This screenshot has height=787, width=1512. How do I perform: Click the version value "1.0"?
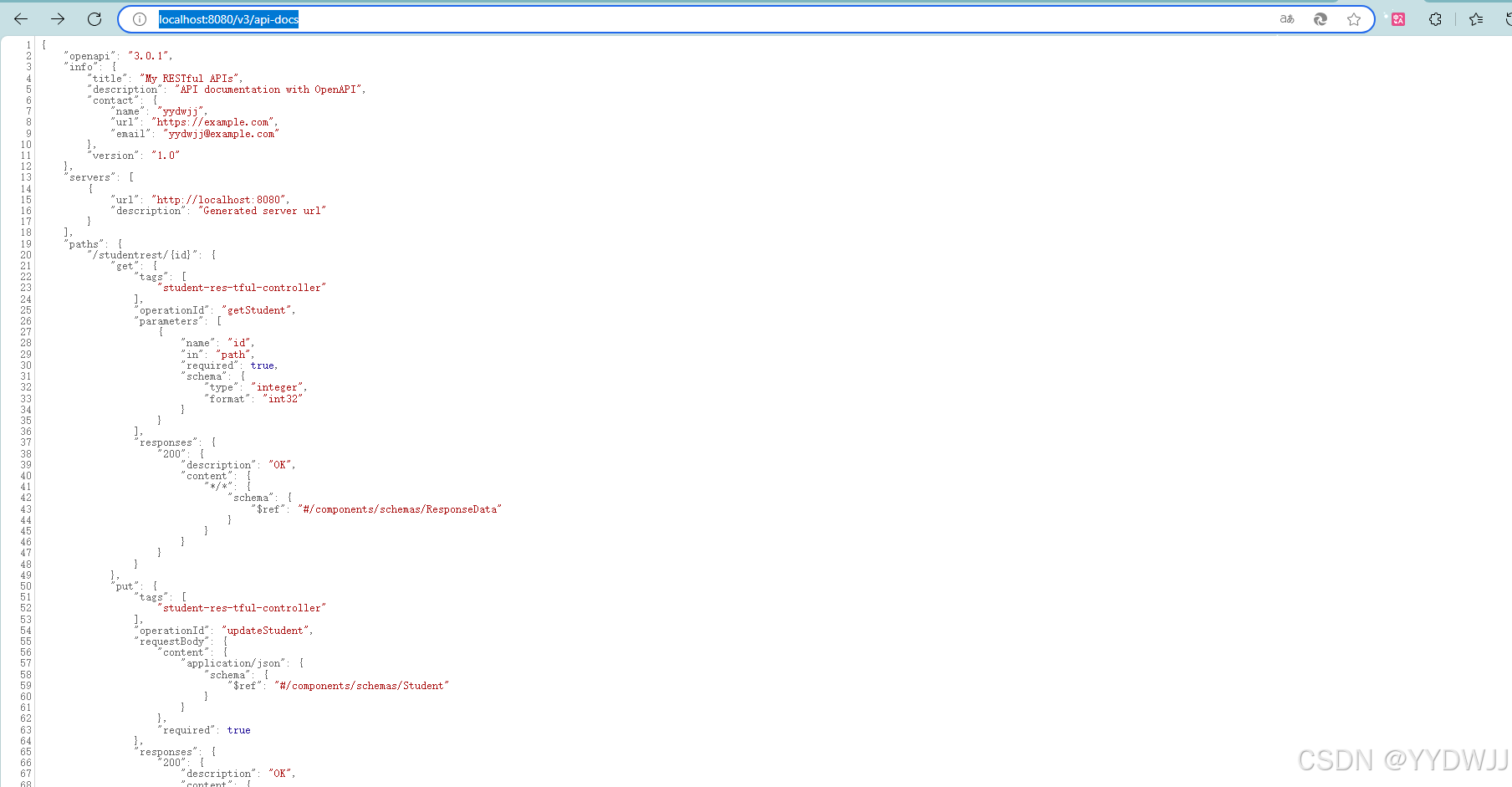166,156
